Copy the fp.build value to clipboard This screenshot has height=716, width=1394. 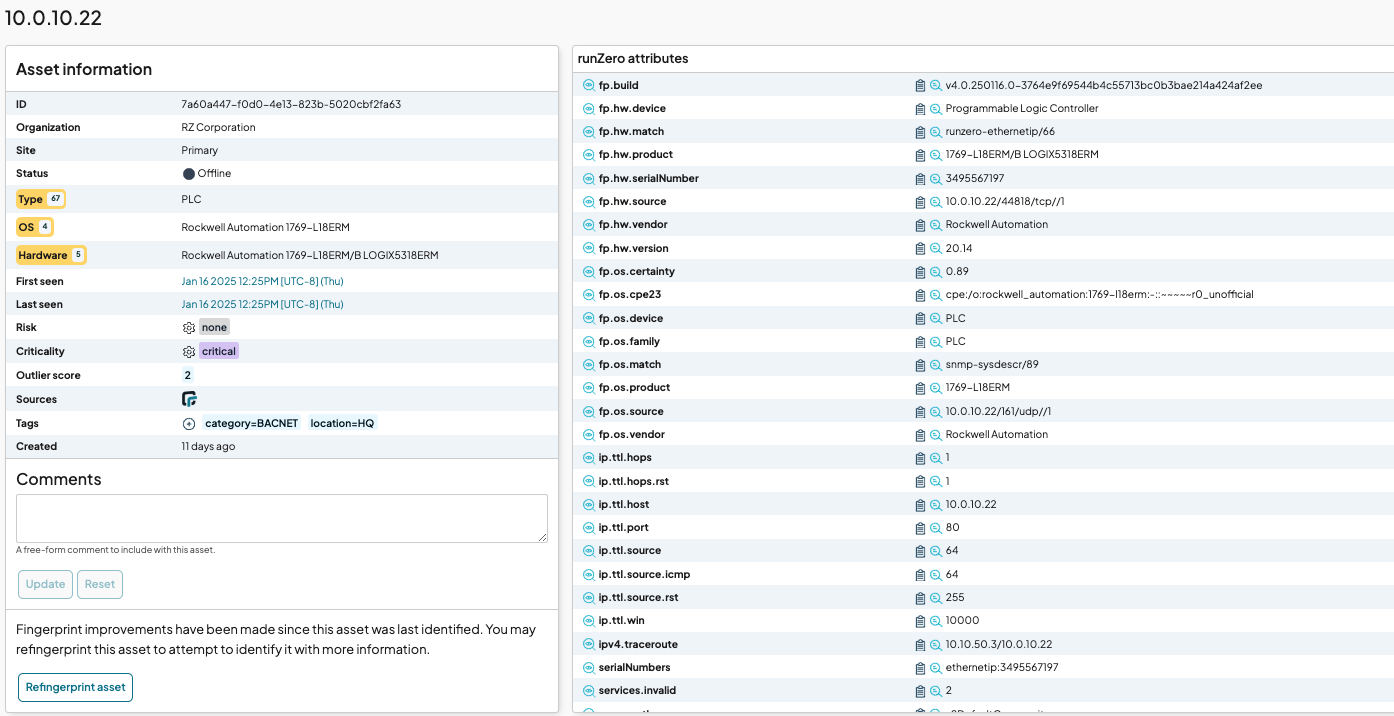tap(921, 86)
